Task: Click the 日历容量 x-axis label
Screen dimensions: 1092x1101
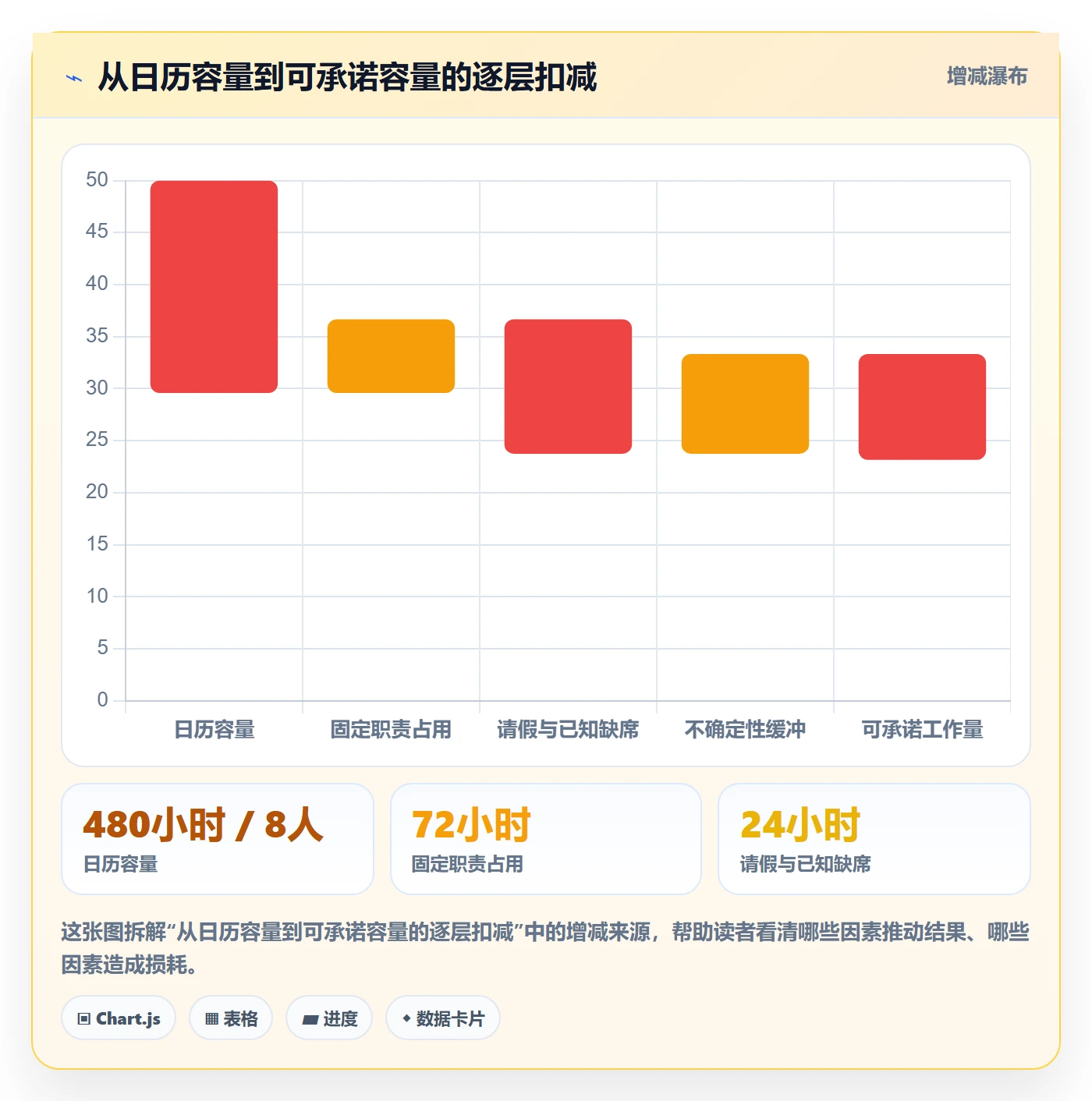Action: 214,730
